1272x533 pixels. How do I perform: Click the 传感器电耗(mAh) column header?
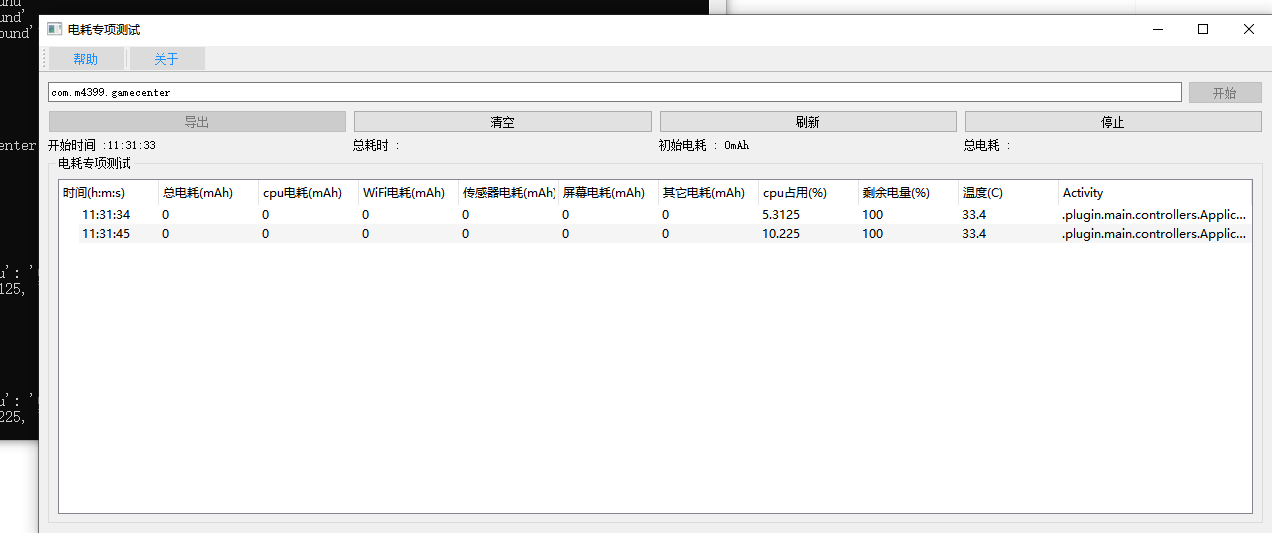(x=508, y=193)
